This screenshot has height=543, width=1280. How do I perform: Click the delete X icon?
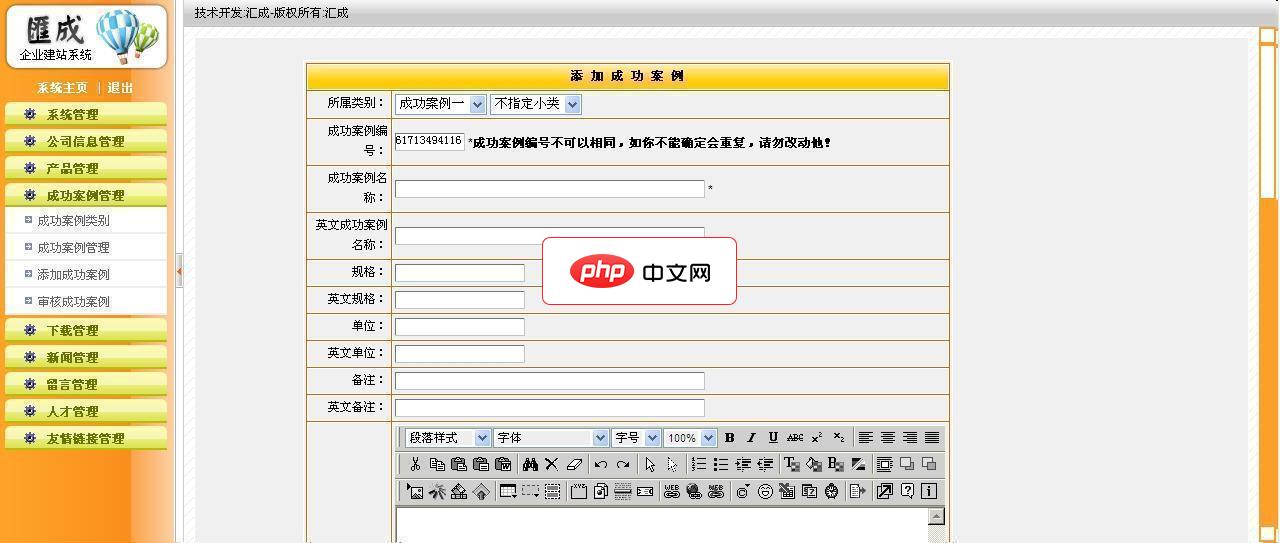tap(551, 464)
